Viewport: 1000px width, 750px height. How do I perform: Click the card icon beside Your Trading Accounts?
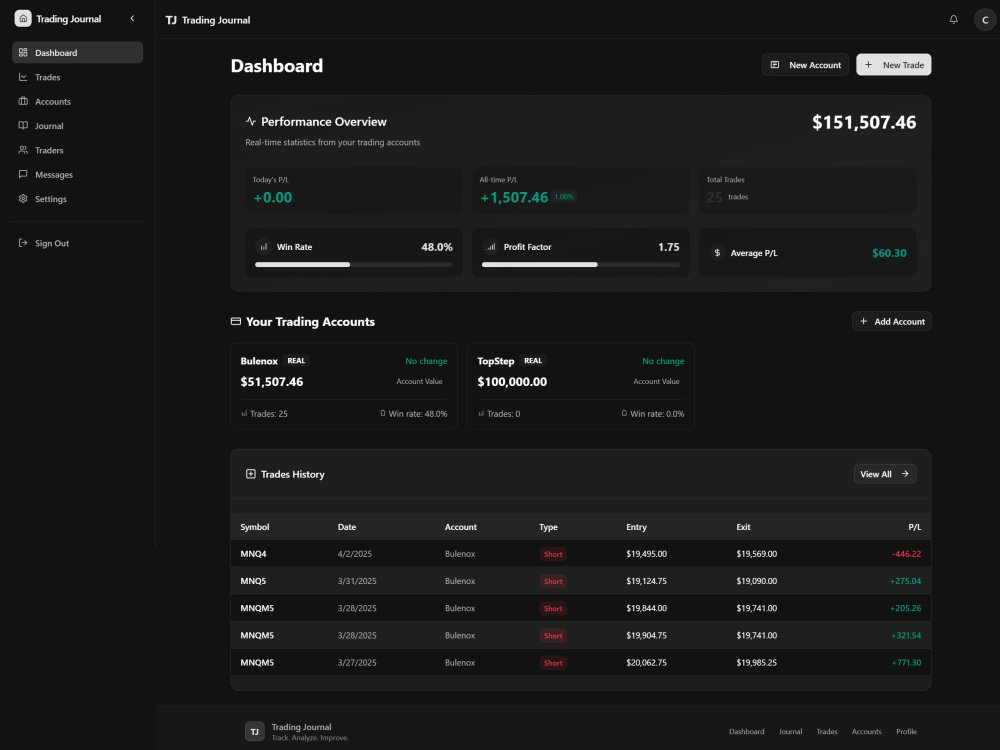(236, 321)
